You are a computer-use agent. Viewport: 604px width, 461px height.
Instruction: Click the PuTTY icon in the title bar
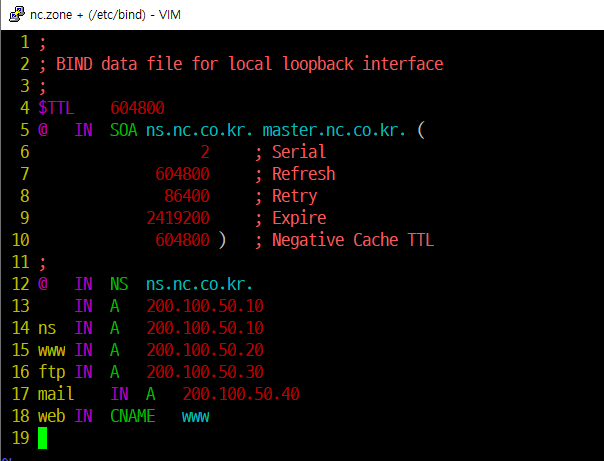pos(17,15)
